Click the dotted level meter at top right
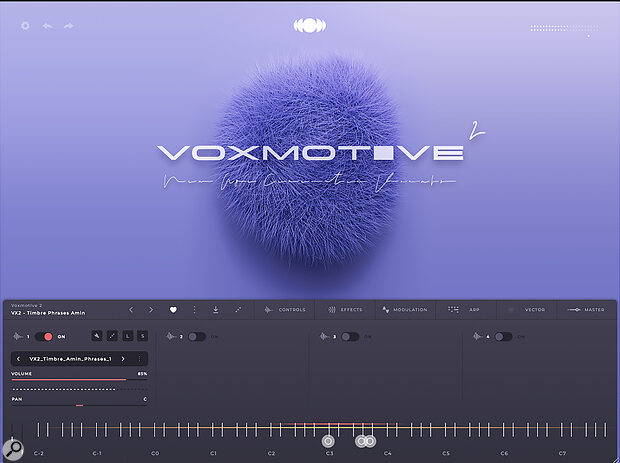This screenshot has height=463, width=620. pyautogui.click(x=564, y=28)
